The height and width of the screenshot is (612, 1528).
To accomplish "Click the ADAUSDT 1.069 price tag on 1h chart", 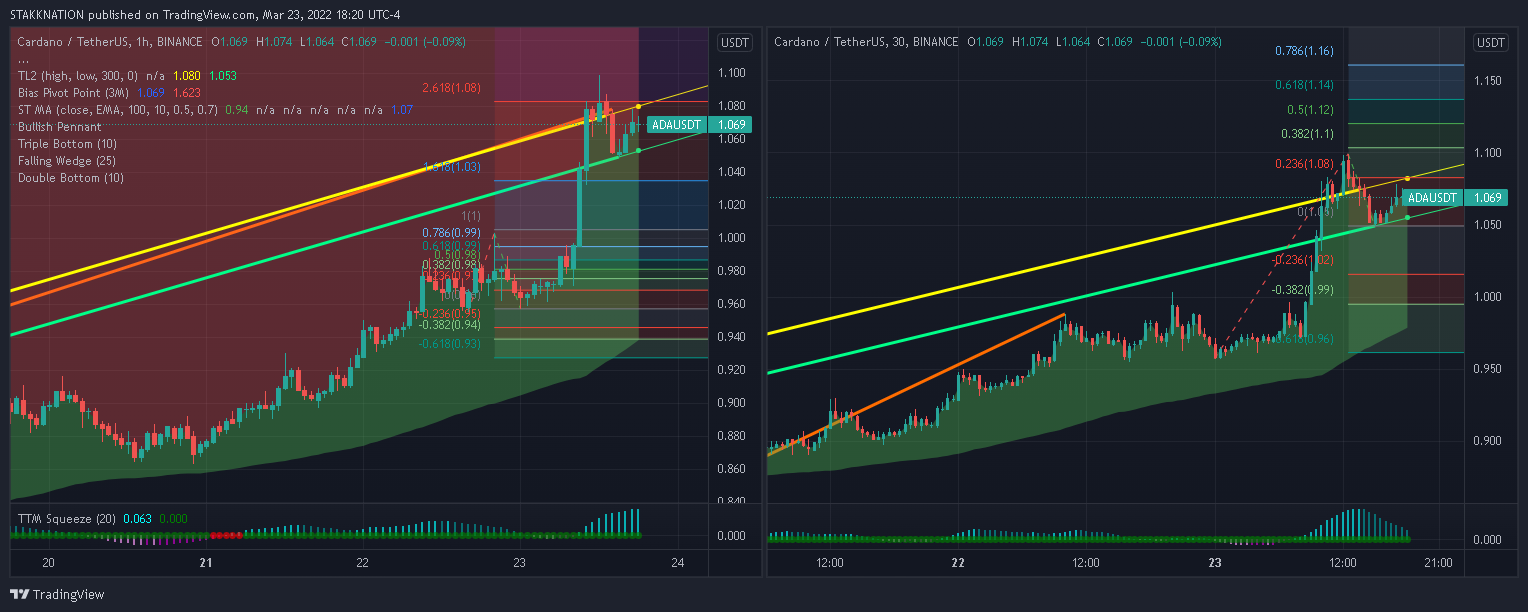I will click(x=699, y=125).
